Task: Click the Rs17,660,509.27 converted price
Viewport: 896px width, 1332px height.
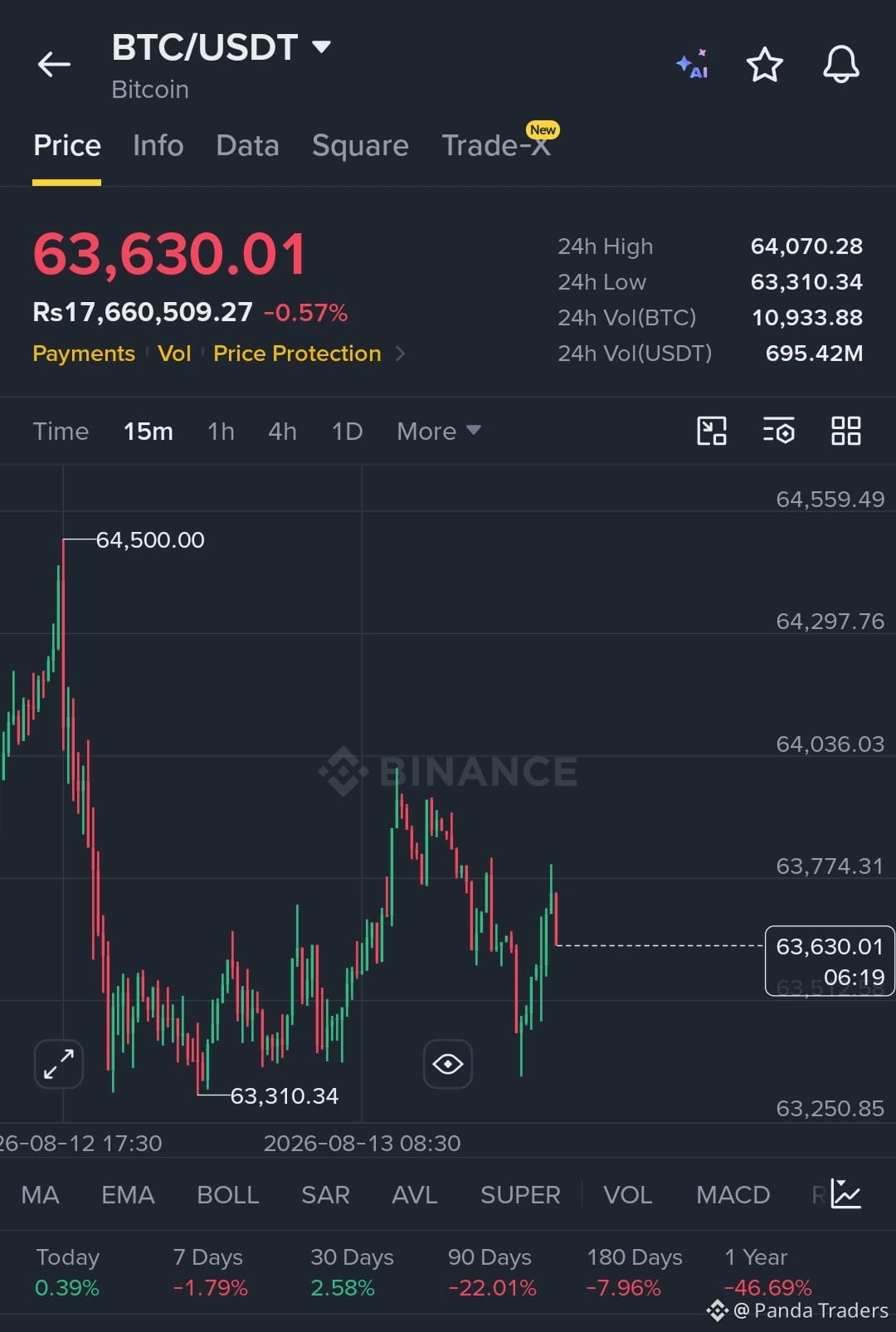Action: [x=142, y=312]
